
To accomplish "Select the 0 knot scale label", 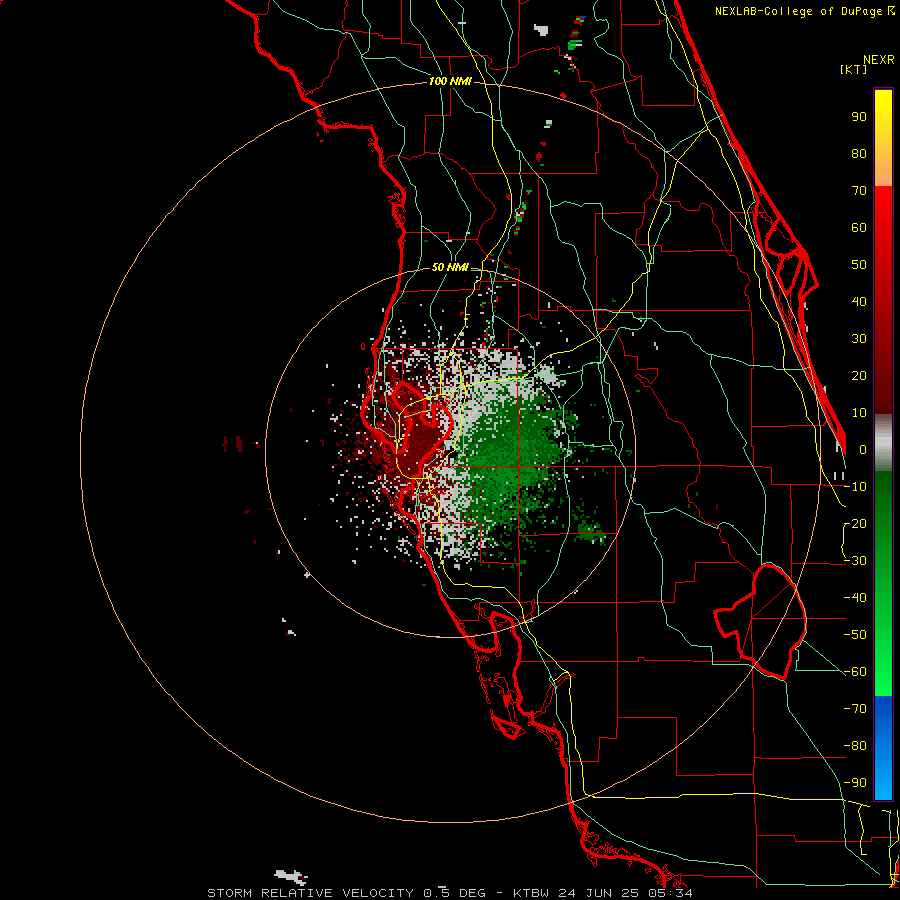I will tap(863, 449).
